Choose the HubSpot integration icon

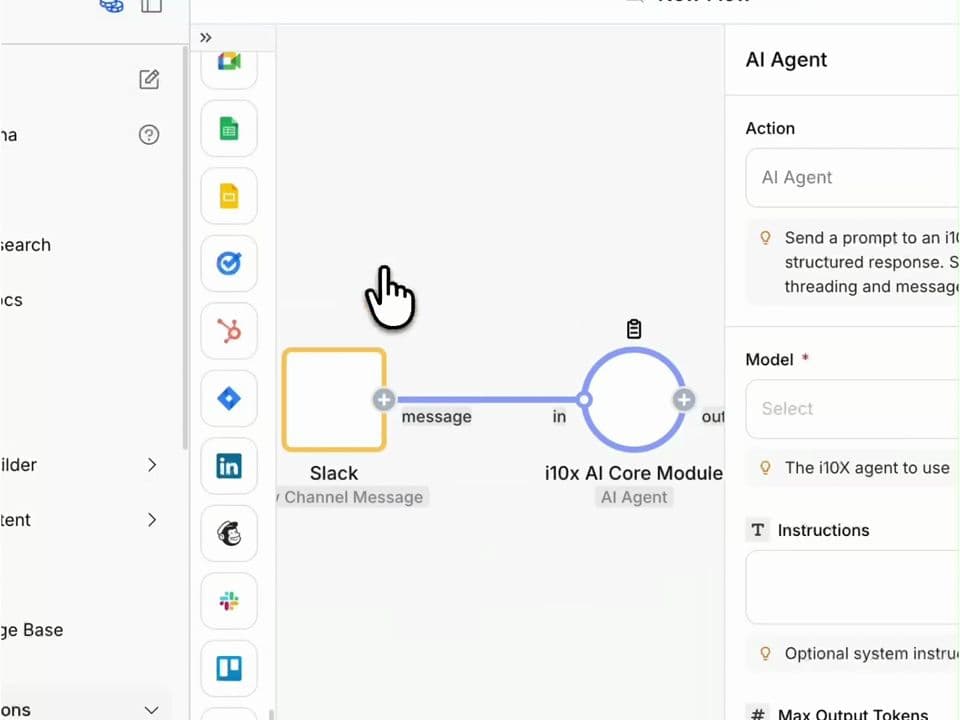click(229, 331)
